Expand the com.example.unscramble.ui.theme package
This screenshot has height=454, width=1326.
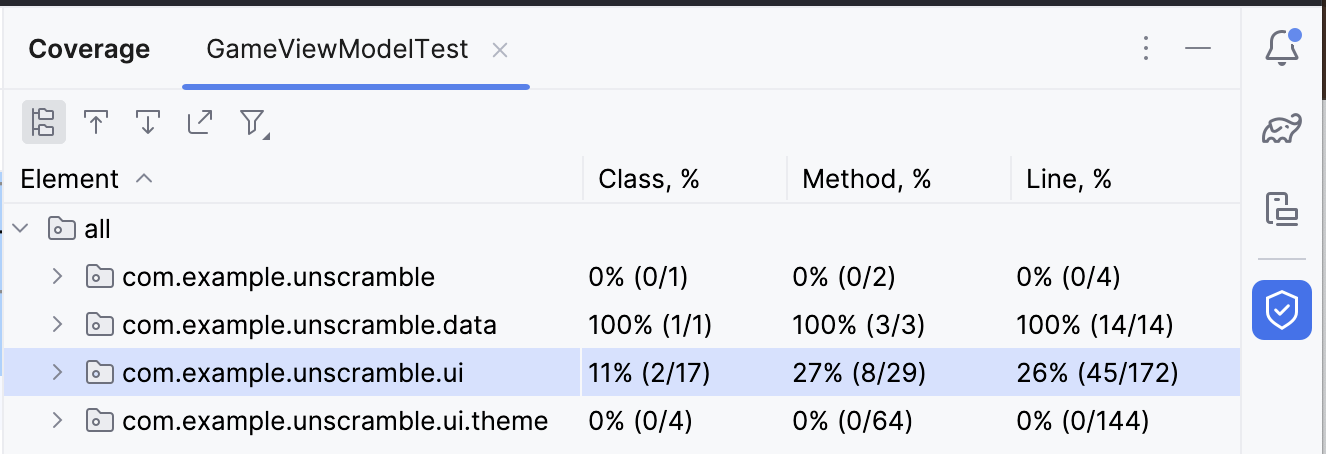[57, 421]
